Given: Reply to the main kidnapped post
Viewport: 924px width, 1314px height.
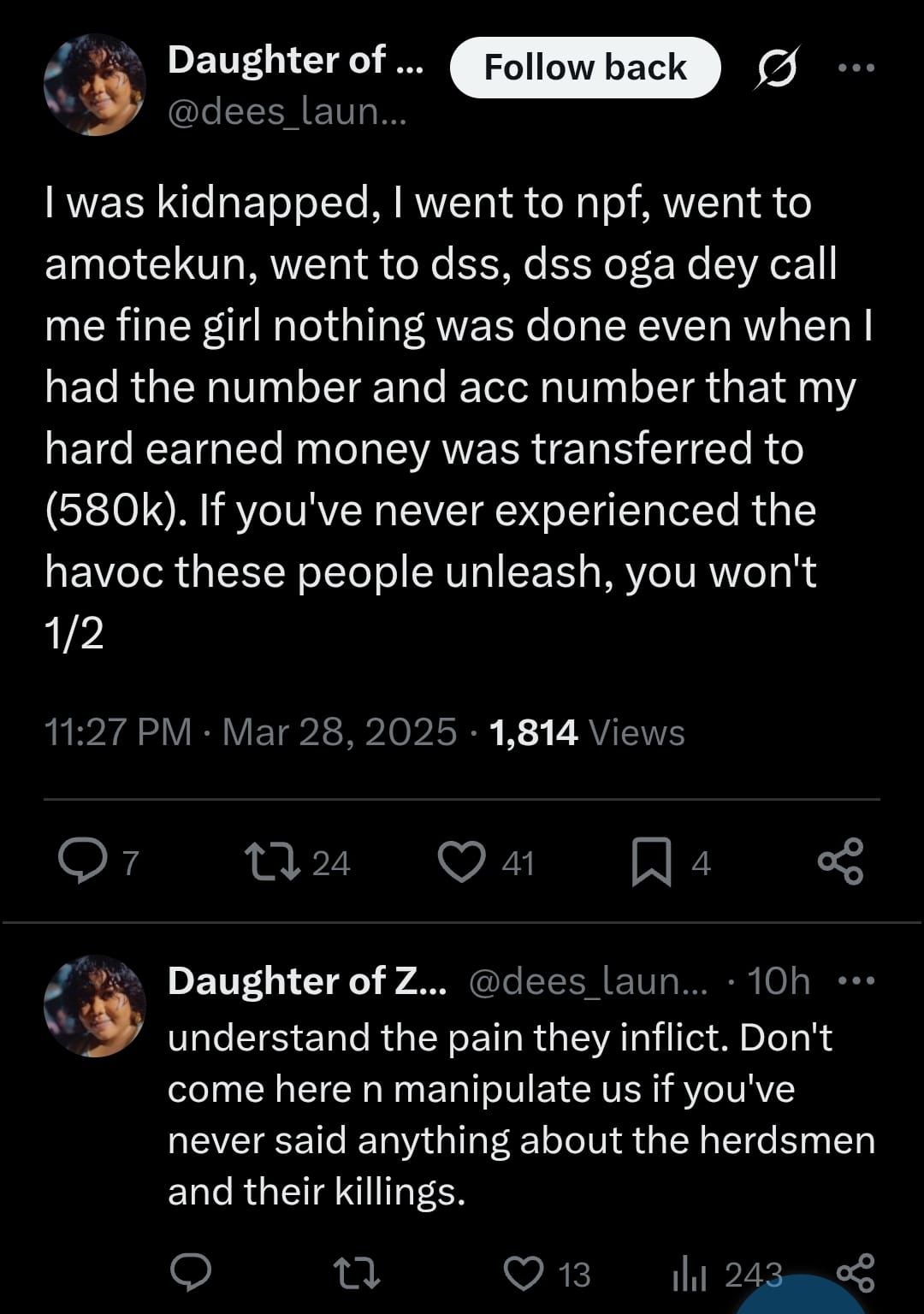Looking at the screenshot, I should click(82, 861).
